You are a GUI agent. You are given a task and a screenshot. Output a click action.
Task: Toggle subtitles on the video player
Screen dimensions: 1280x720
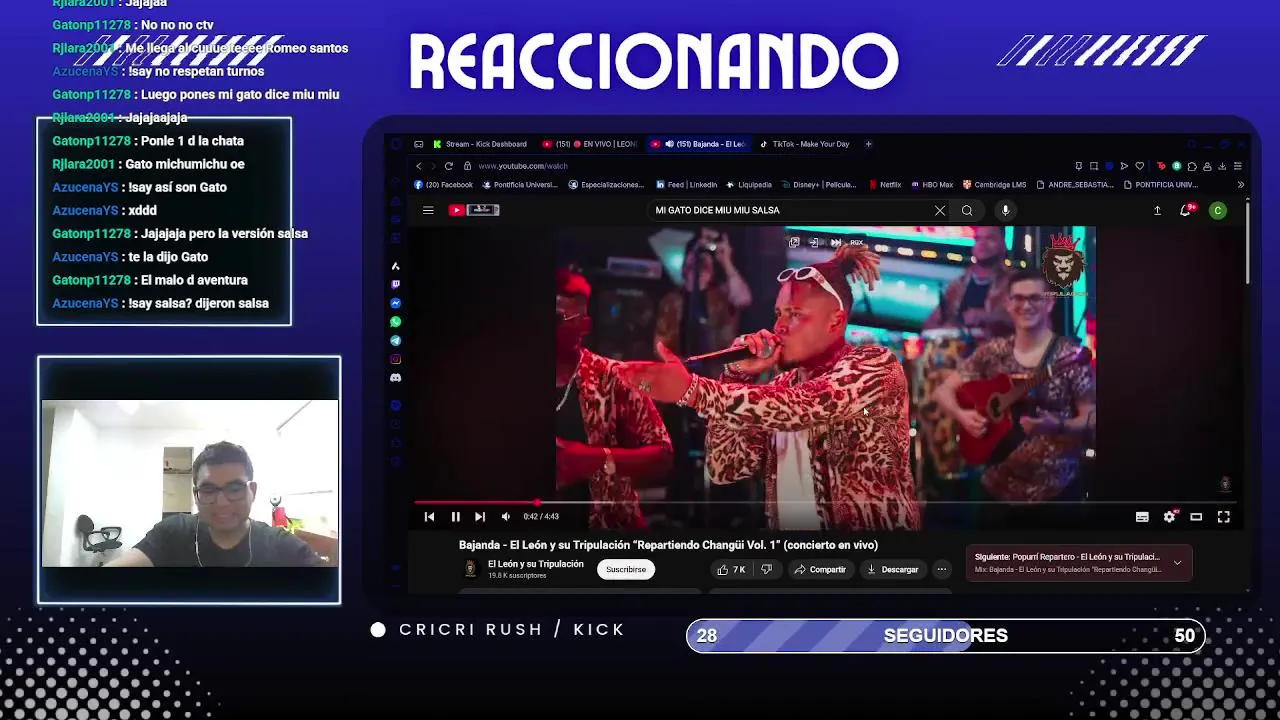pos(1142,516)
